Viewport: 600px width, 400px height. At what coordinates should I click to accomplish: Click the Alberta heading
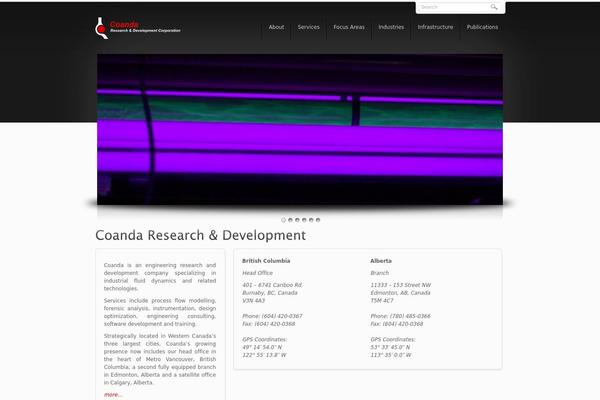click(x=381, y=261)
